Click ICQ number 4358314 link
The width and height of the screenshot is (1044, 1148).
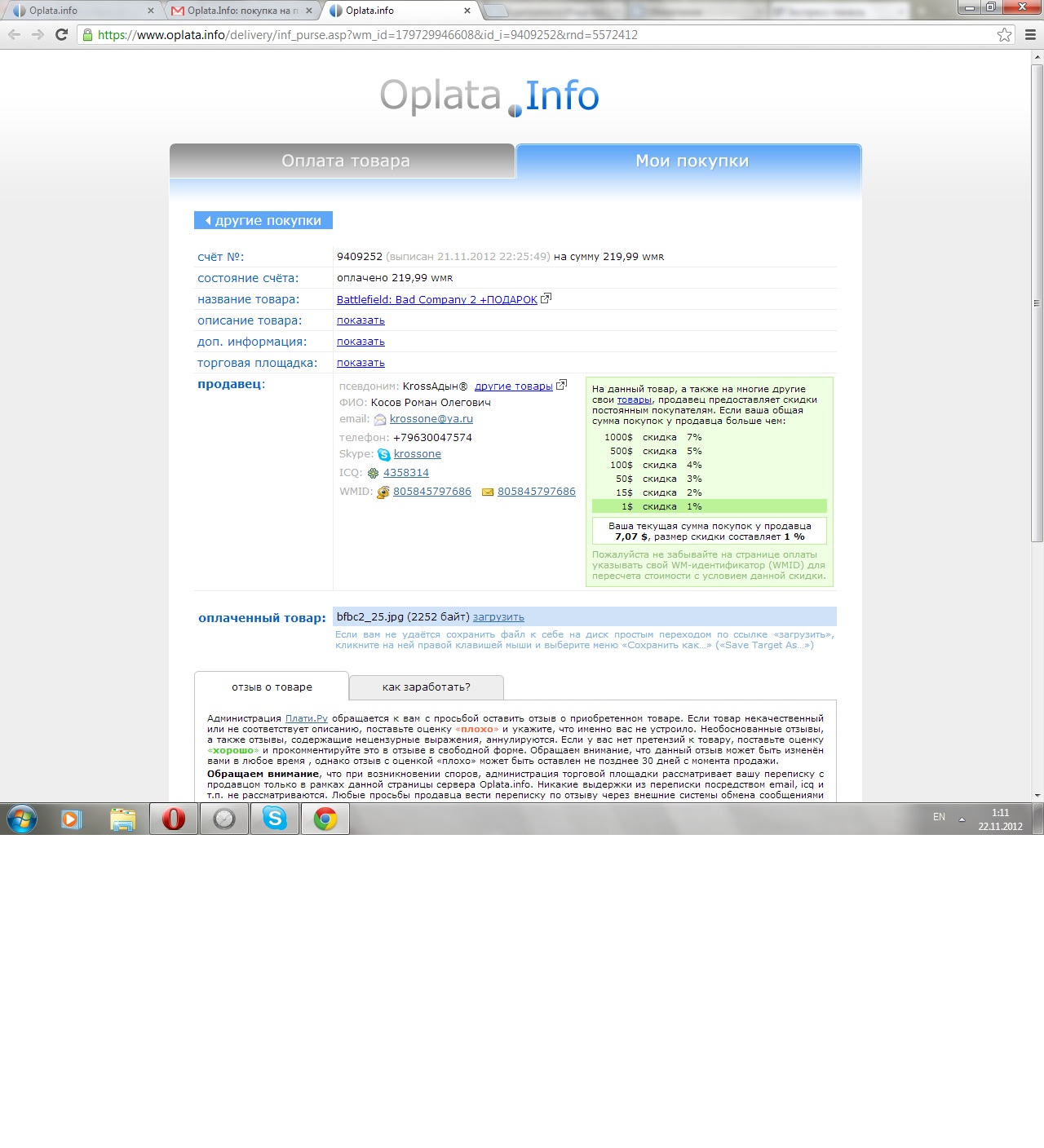406,473
